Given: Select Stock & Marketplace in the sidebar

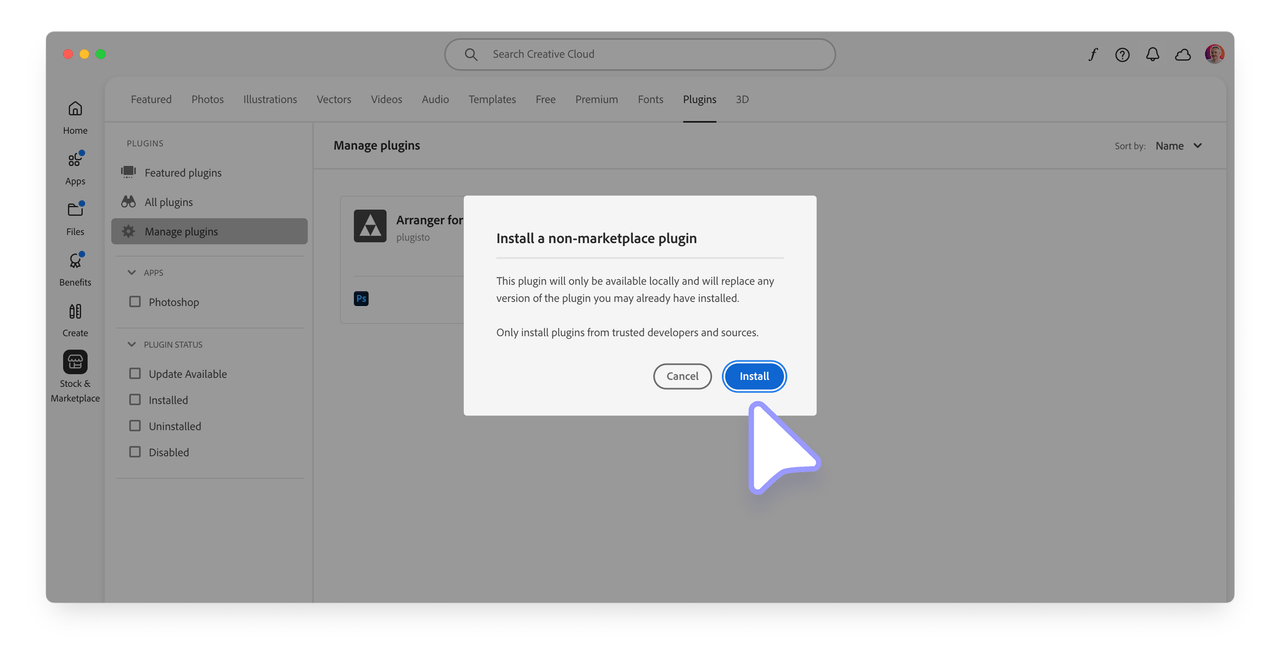Looking at the screenshot, I should coord(75,370).
